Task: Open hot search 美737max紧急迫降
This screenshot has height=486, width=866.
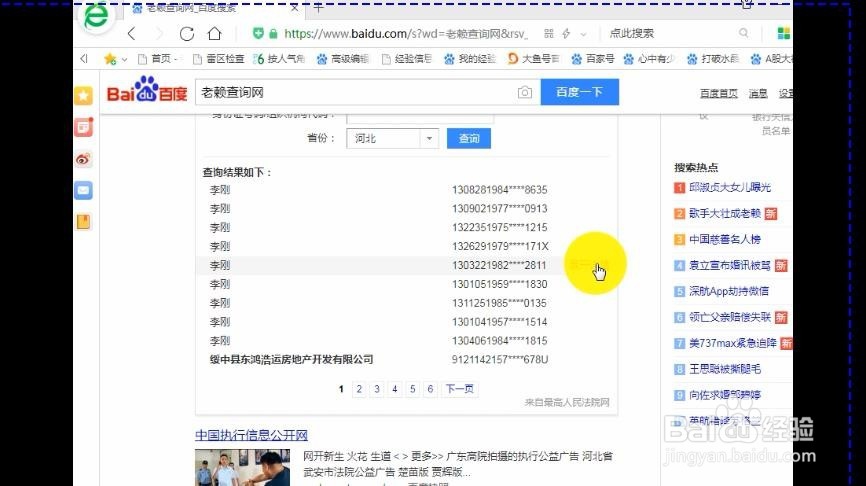Action: click(732, 343)
